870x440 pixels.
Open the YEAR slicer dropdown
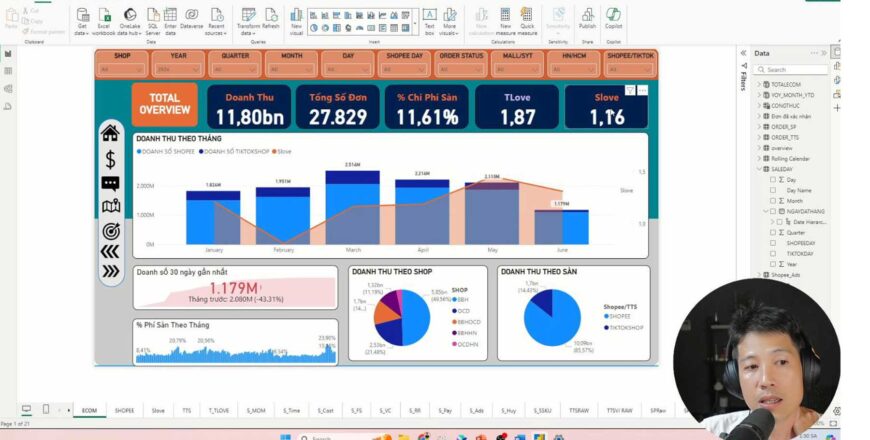tap(178, 69)
